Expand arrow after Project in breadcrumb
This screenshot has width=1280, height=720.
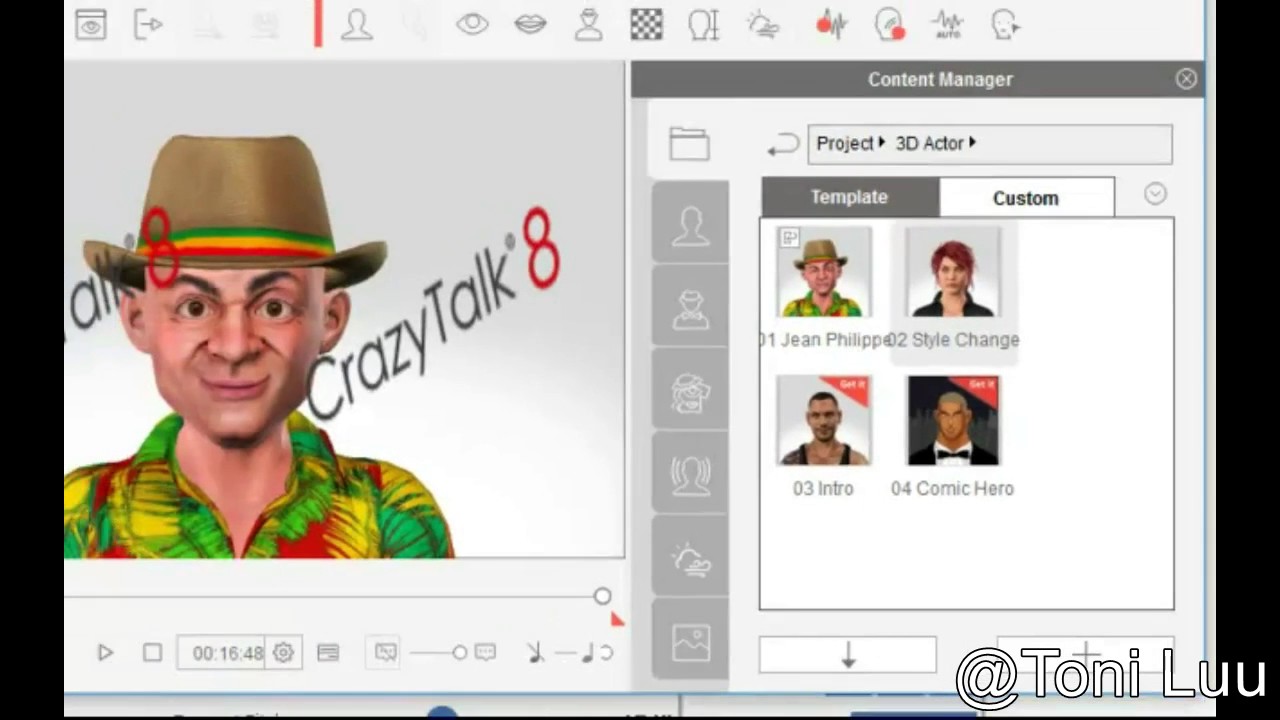click(x=882, y=143)
